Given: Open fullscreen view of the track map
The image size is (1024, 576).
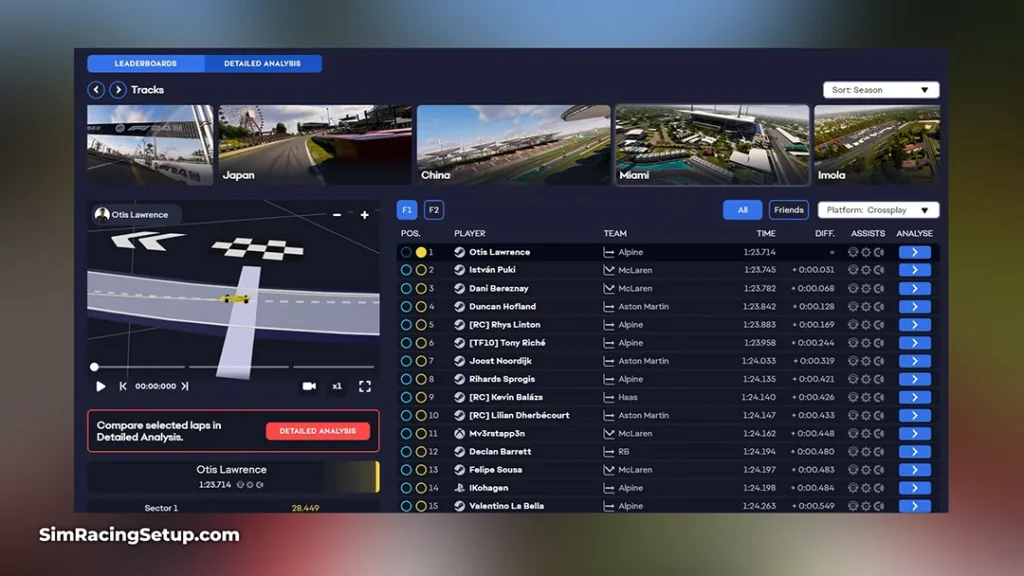Looking at the screenshot, I should click(x=364, y=386).
